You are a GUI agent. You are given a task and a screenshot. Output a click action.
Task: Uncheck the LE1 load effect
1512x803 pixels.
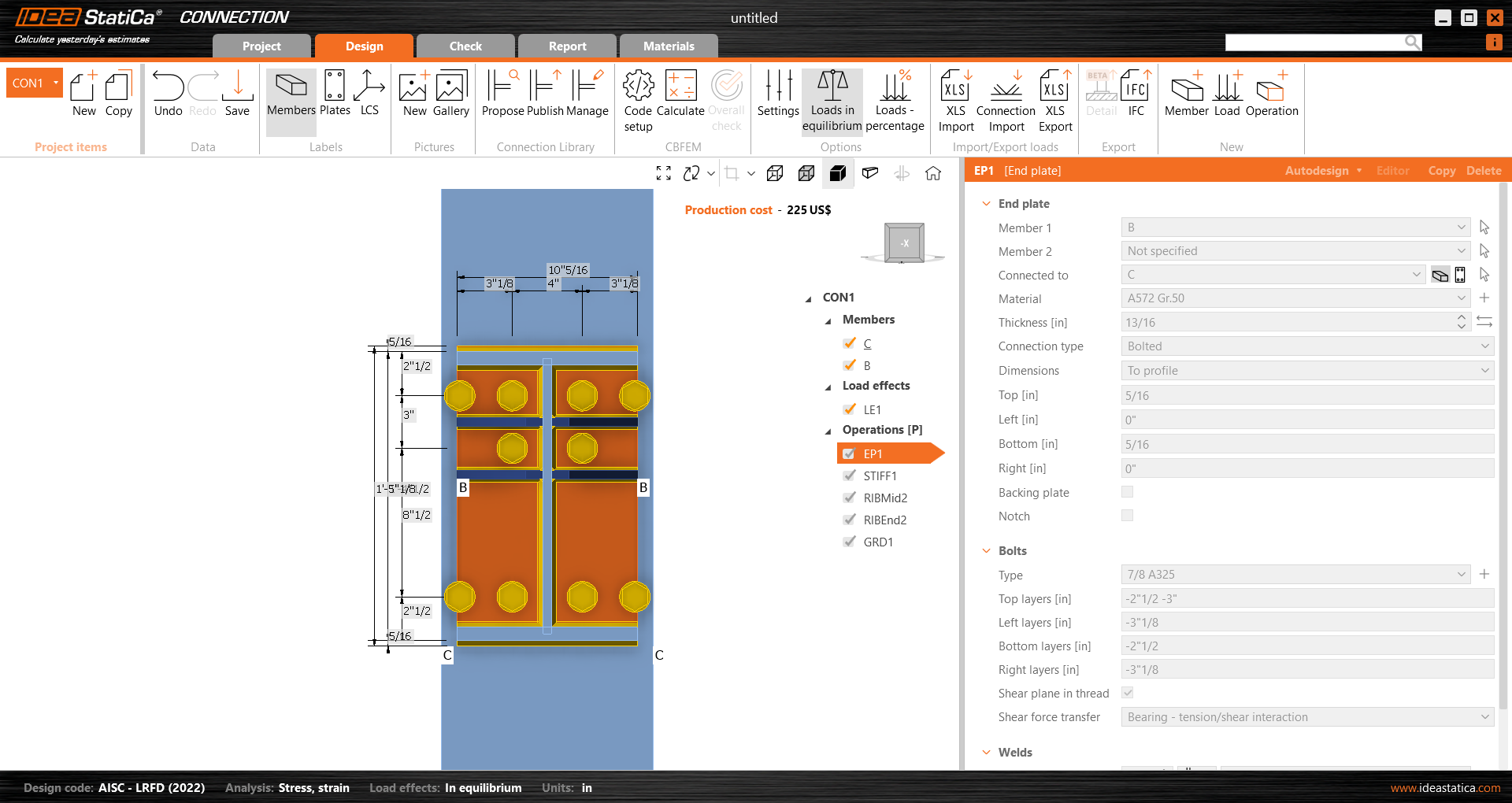[850, 409]
